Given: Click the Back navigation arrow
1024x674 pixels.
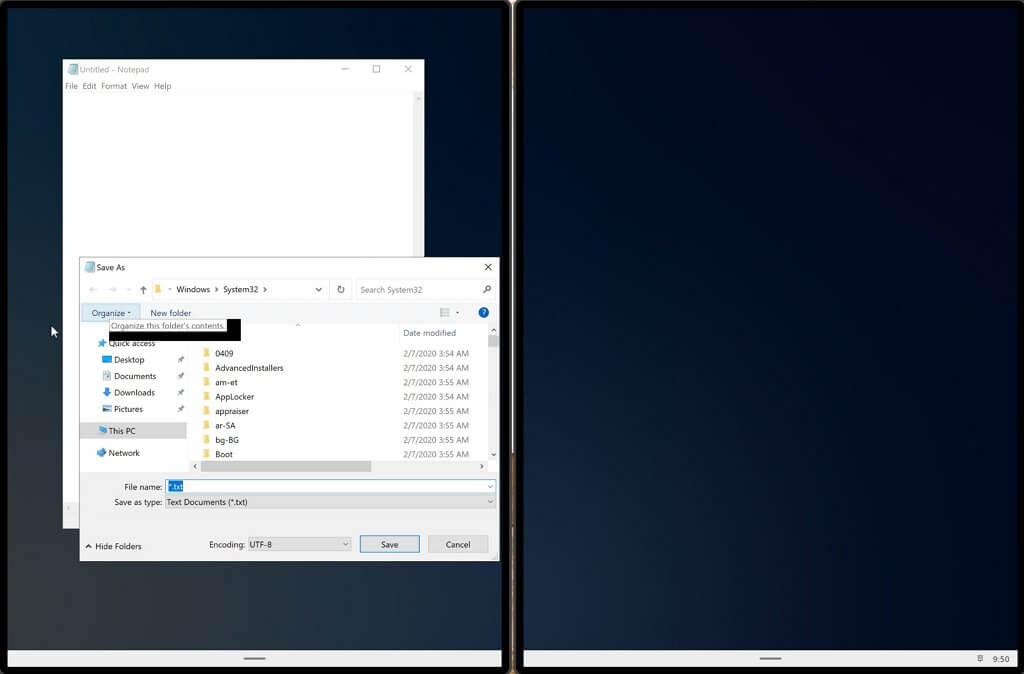Looking at the screenshot, I should 93,289.
